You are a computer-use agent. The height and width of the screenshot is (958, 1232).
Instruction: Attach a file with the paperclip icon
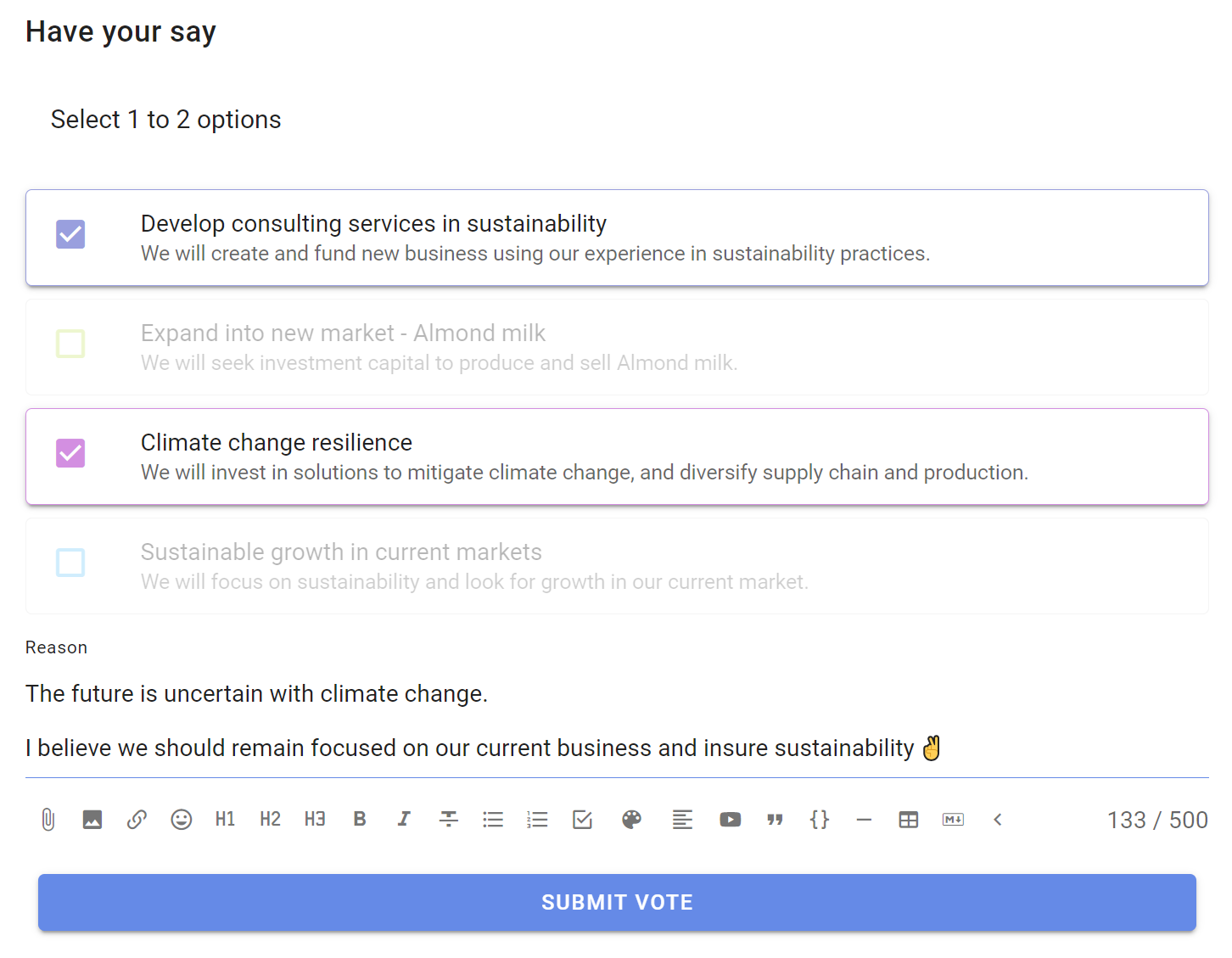pyautogui.click(x=48, y=820)
